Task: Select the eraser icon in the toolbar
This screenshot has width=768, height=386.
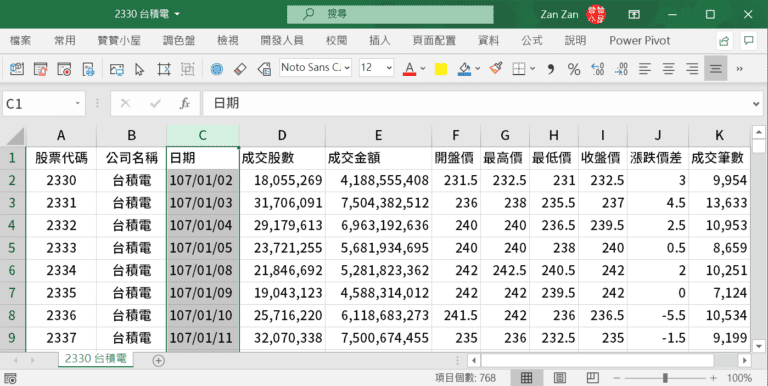Action: pos(240,69)
